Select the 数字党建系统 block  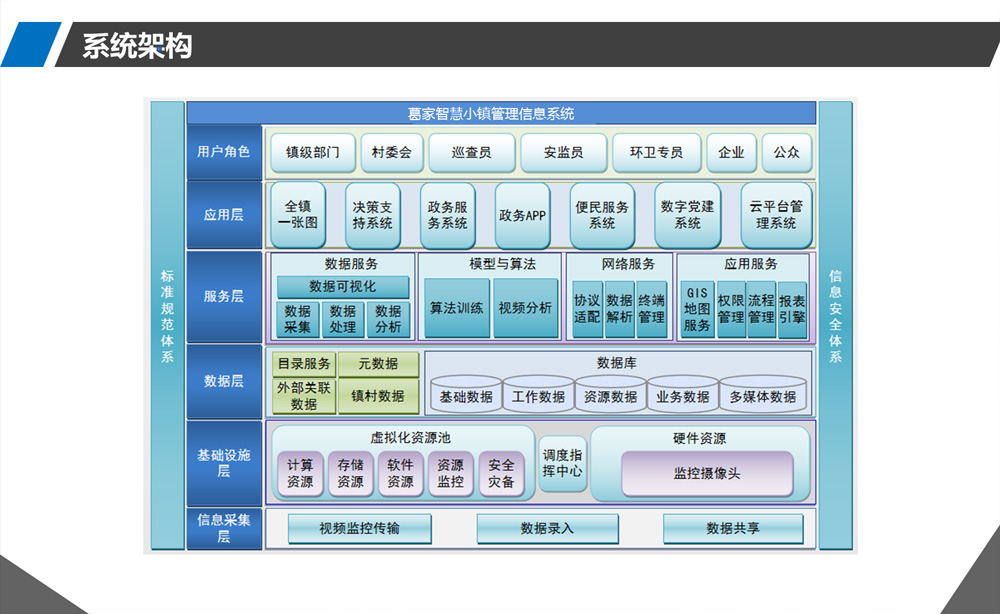tap(687, 215)
